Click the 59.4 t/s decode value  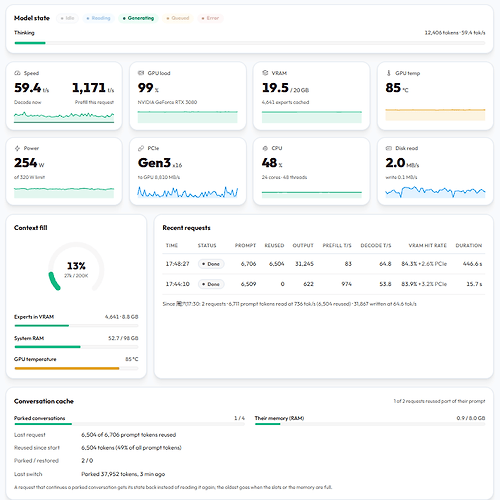(x=31, y=88)
